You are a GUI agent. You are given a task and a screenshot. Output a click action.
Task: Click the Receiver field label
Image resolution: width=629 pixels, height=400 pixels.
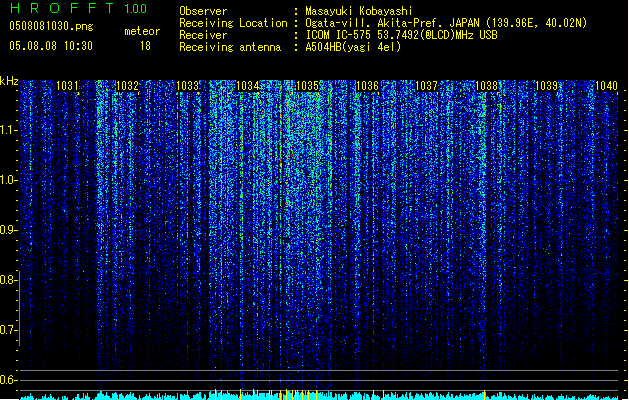pos(203,35)
